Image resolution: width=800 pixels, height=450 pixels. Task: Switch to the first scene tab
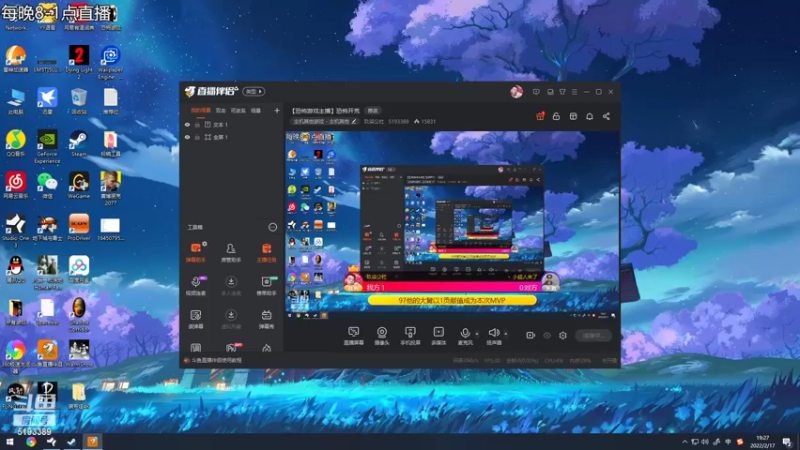[201, 110]
